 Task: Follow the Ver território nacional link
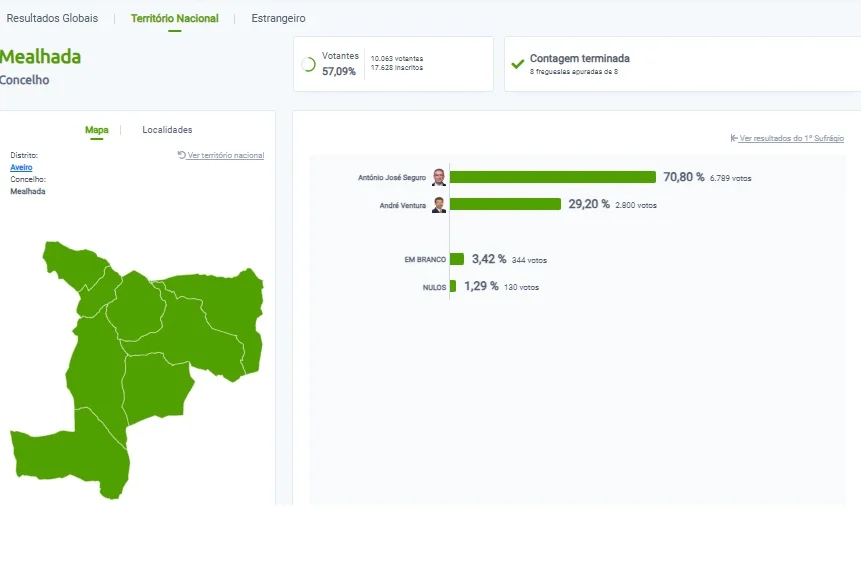coord(226,155)
